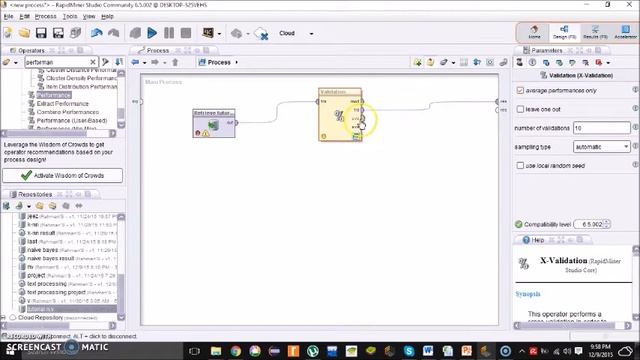The height and width of the screenshot is (360, 640).
Task: Select Extract Performance operator
Action: point(62,104)
